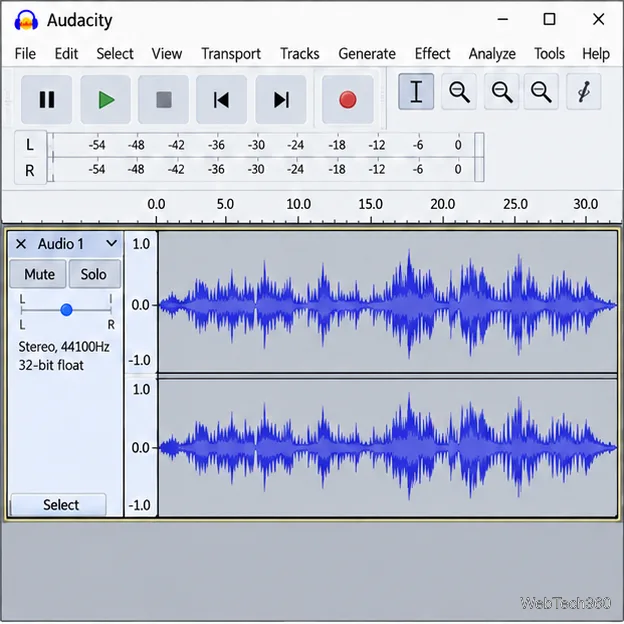Click timeline ruler at 20.0 seconds
The width and height of the screenshot is (624, 624).
click(x=443, y=205)
